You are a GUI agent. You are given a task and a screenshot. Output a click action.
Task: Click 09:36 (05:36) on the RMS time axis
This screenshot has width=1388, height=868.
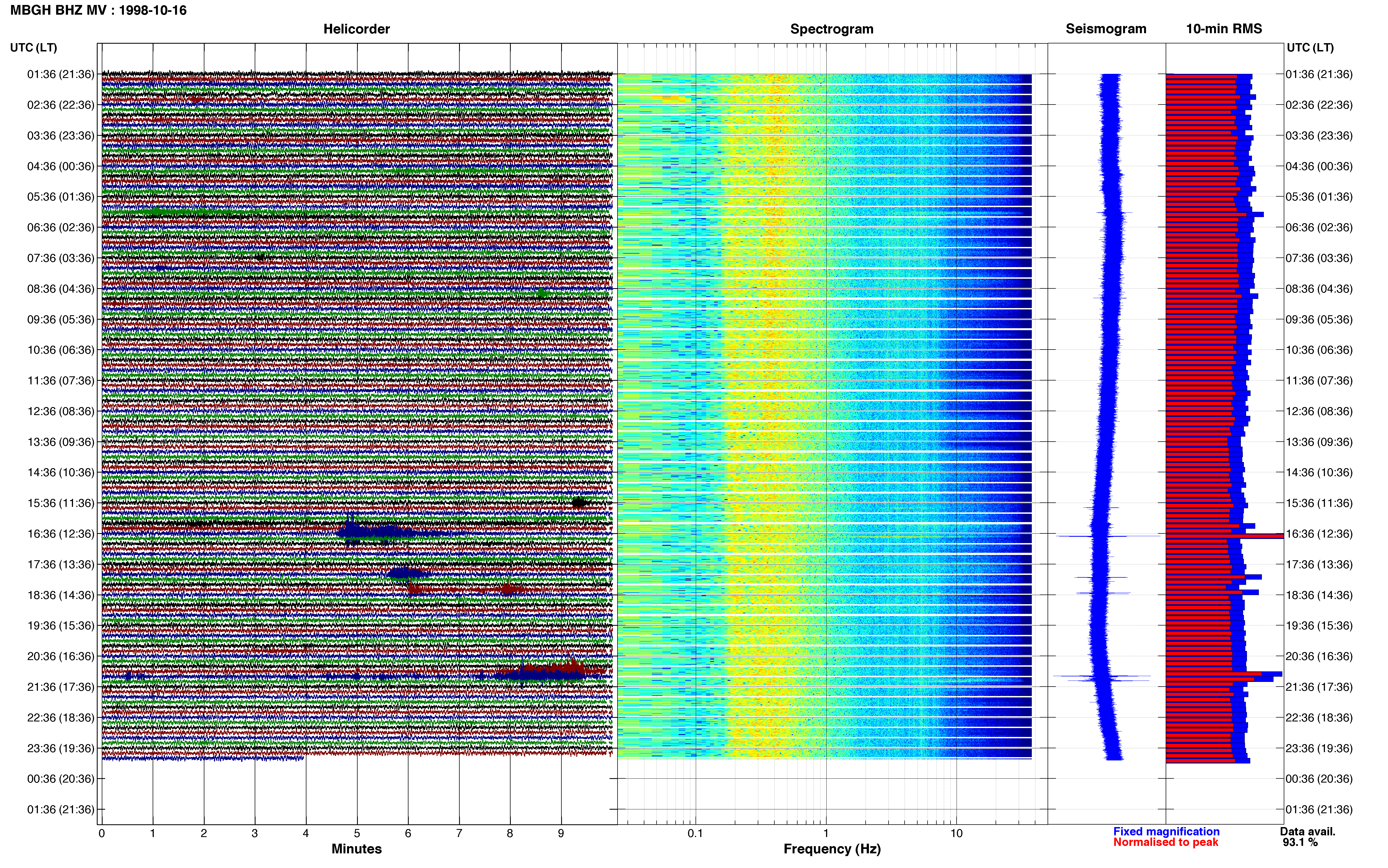pyautogui.click(x=1319, y=319)
